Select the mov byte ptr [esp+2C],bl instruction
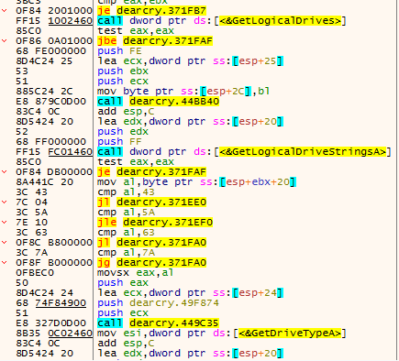The width and height of the screenshot is (399, 361). pos(184,91)
